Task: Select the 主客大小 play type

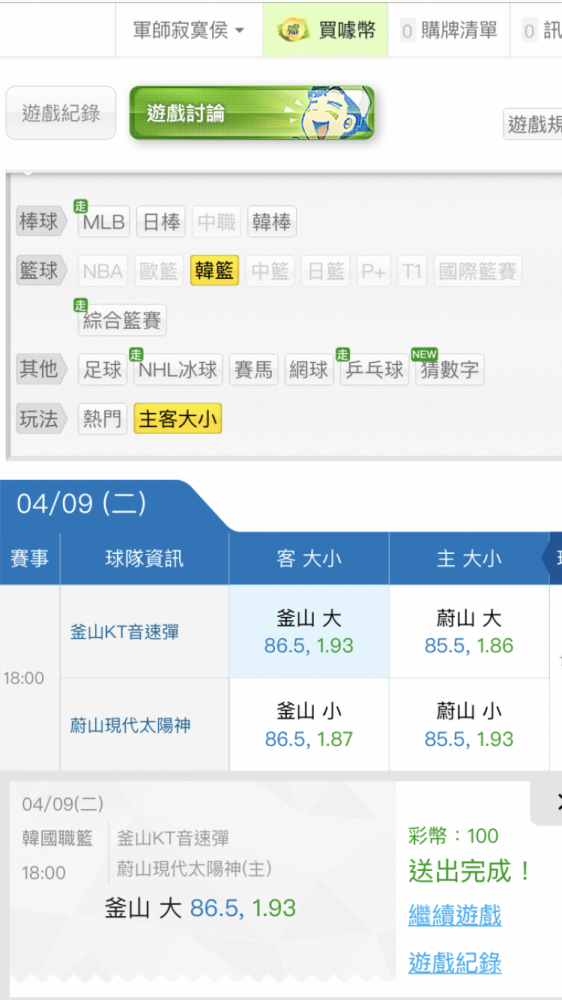Action: [178, 419]
